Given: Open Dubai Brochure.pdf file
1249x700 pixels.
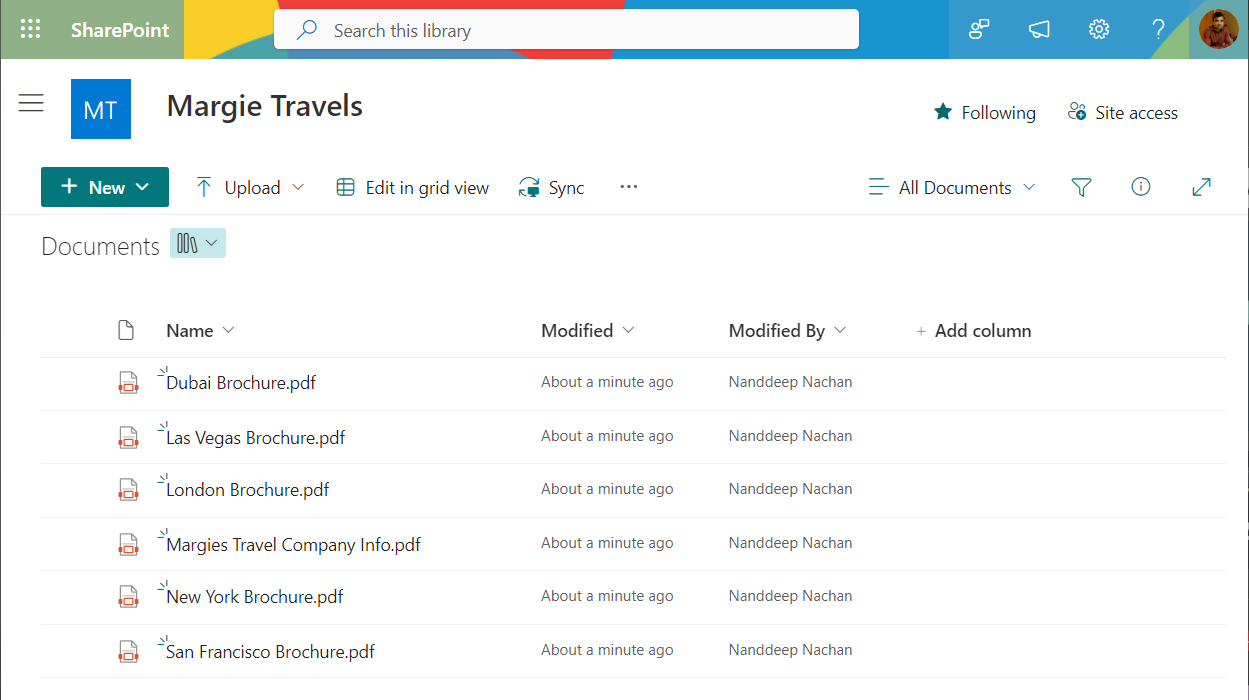Looking at the screenshot, I should [x=241, y=383].
